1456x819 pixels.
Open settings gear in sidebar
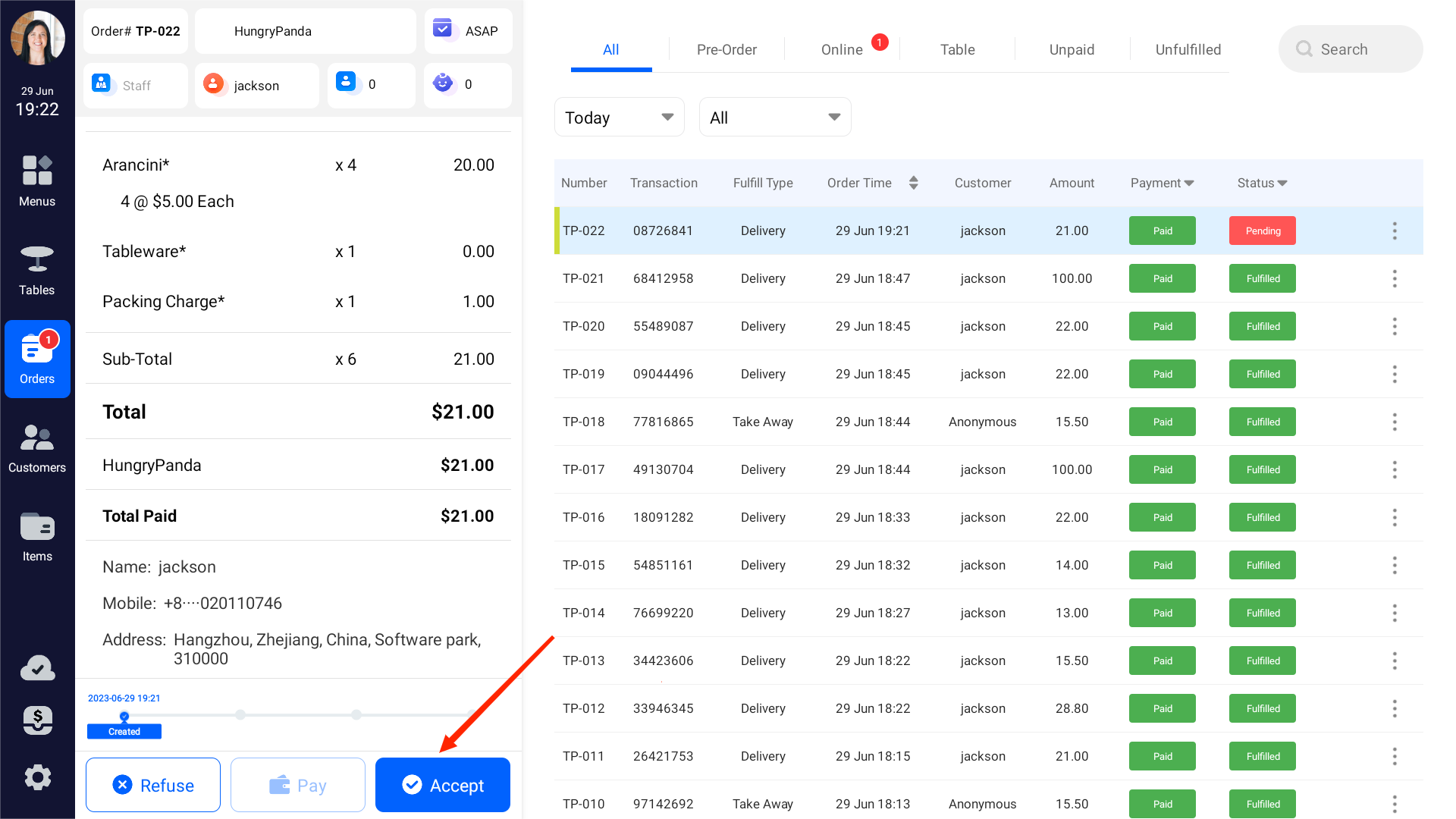pos(37,777)
